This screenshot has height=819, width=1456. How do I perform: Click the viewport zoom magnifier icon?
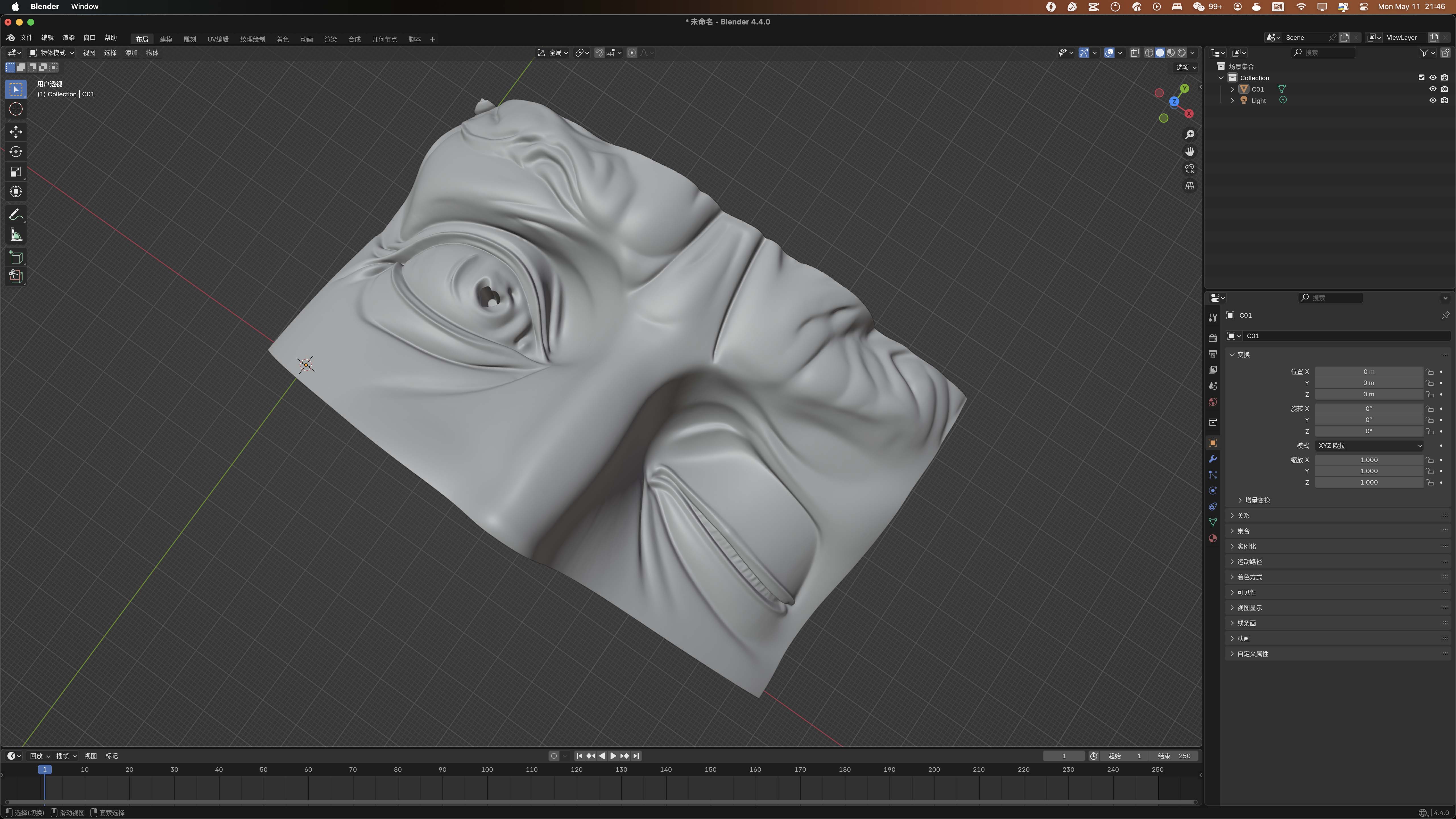coord(1190,135)
